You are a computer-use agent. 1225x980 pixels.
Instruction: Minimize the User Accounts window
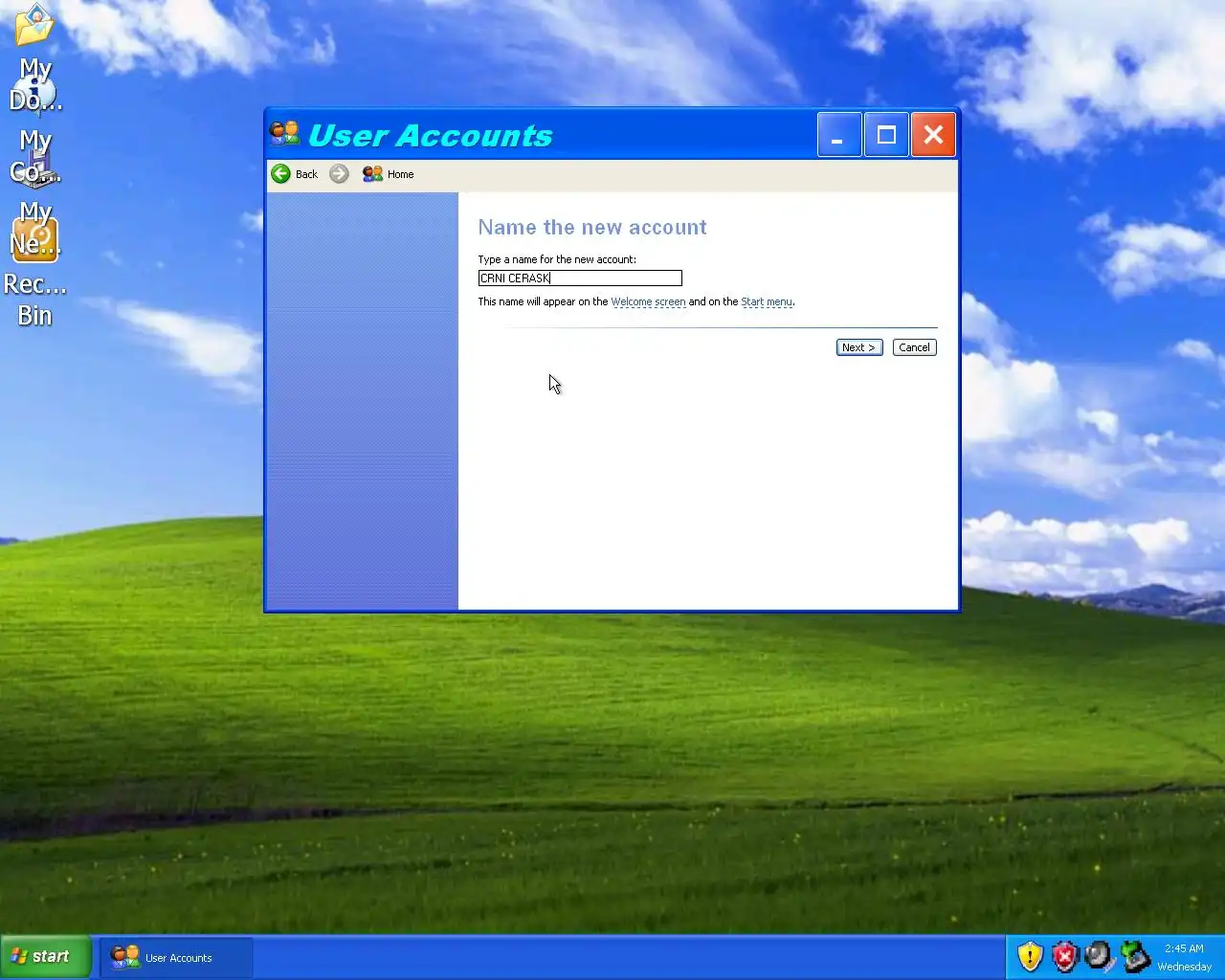(839, 135)
